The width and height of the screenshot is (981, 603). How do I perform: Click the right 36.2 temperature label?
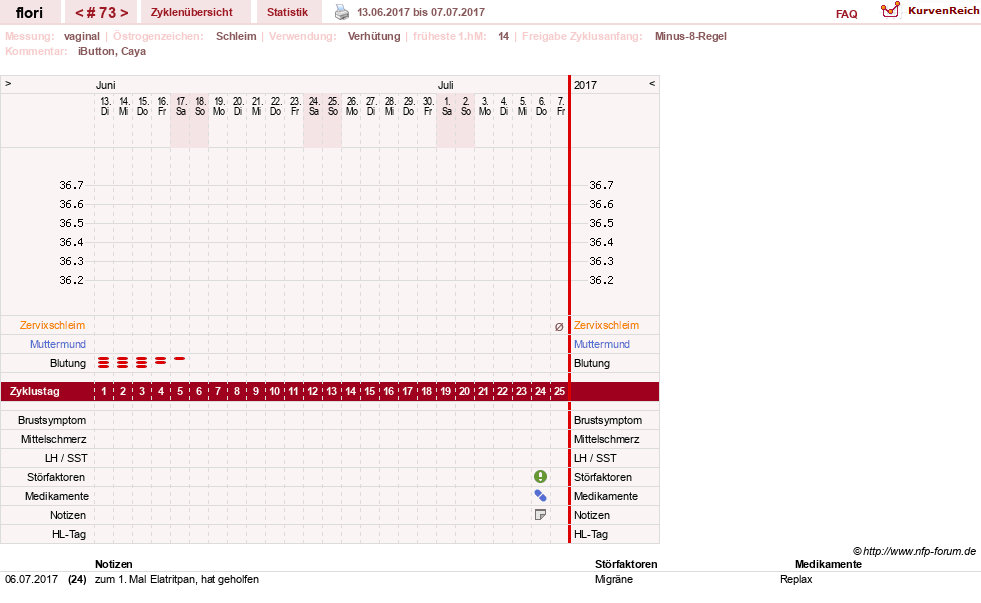(x=601, y=280)
